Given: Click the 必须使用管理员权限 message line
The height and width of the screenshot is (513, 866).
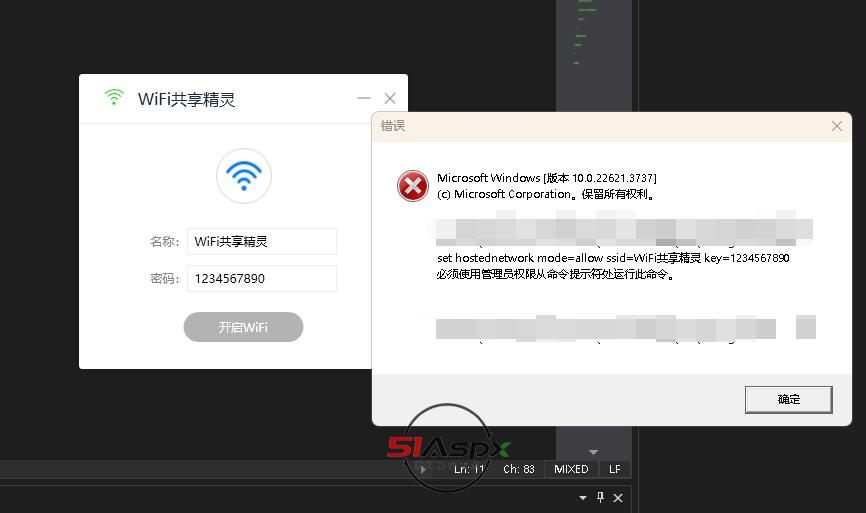Looking at the screenshot, I should (x=555, y=274).
